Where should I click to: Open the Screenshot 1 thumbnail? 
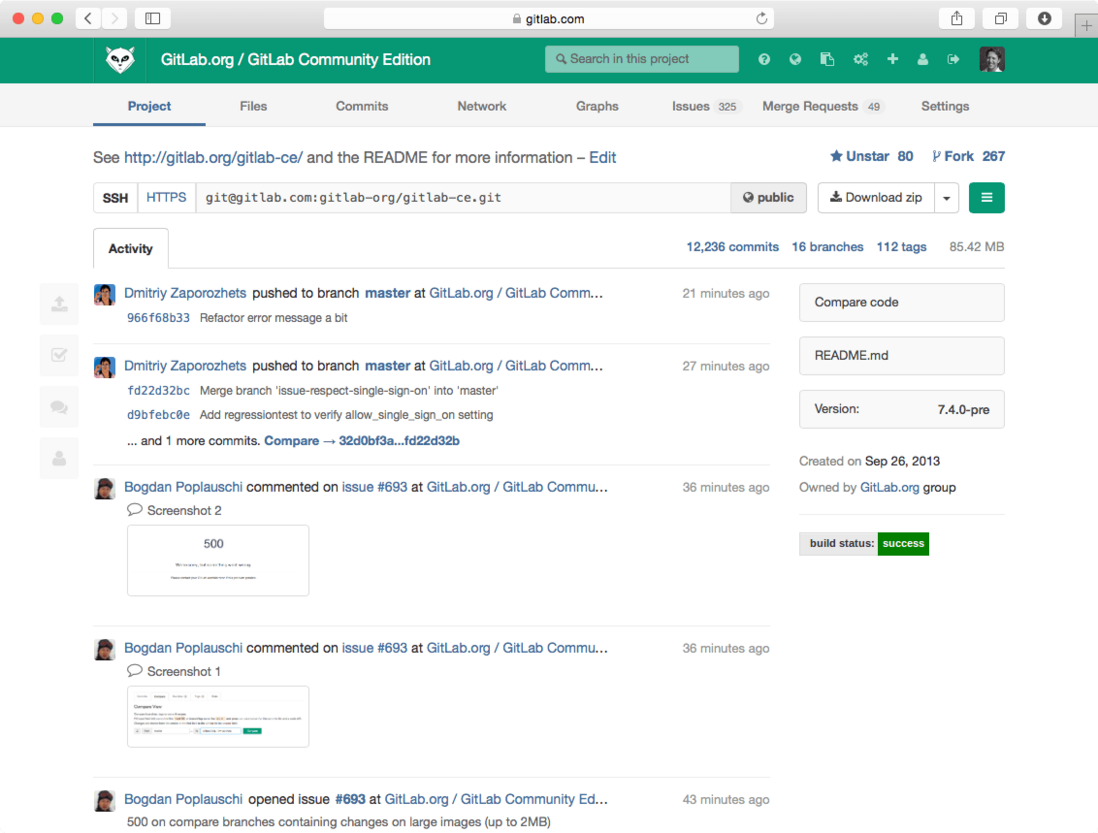pos(218,717)
